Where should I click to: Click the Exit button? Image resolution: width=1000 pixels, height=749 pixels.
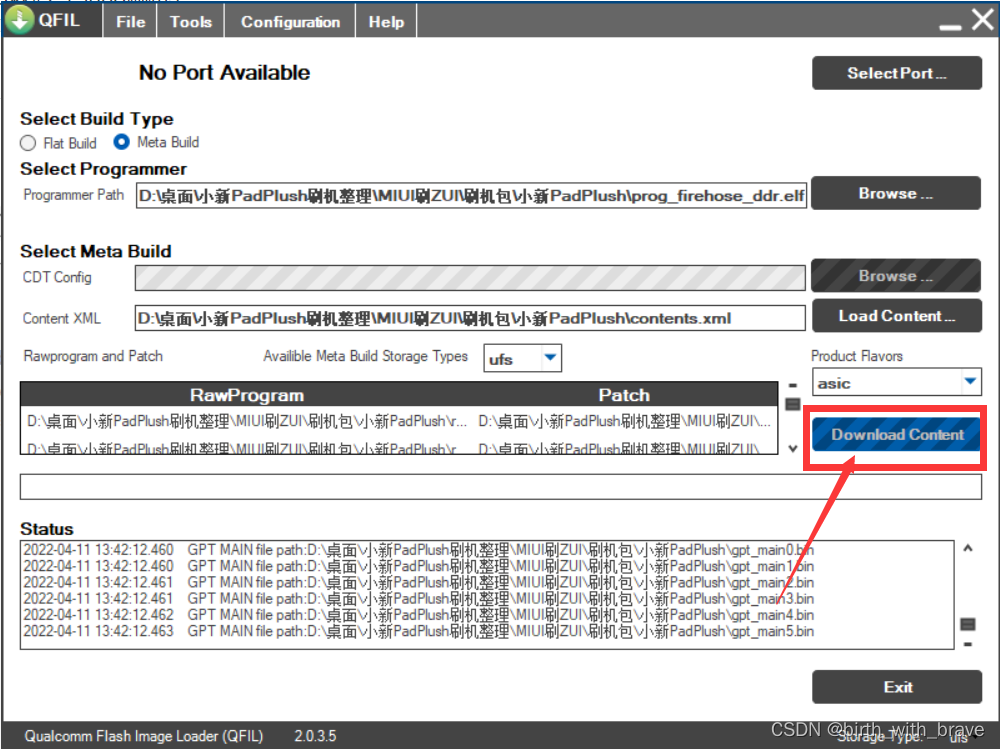[897, 686]
